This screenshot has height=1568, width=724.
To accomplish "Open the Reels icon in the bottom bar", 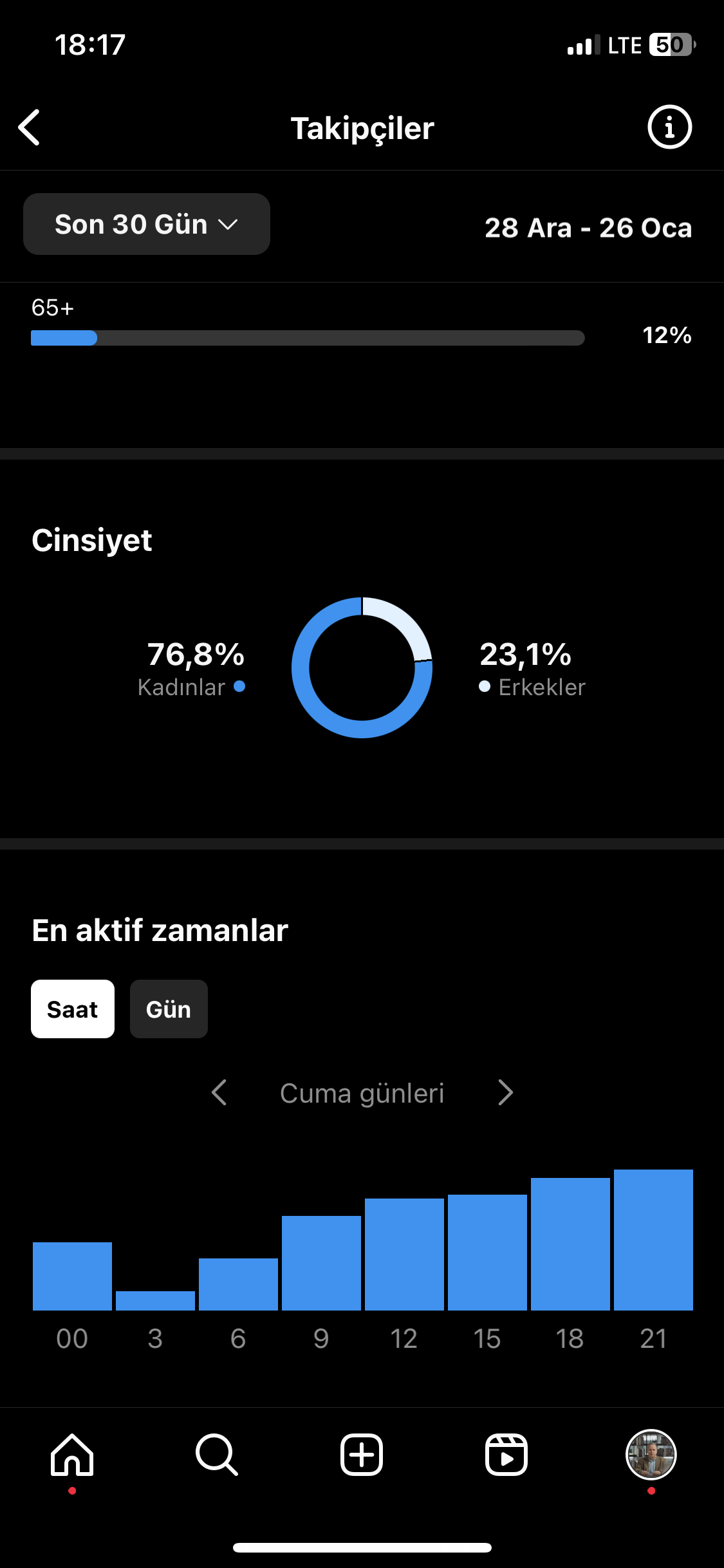I will (x=506, y=1455).
